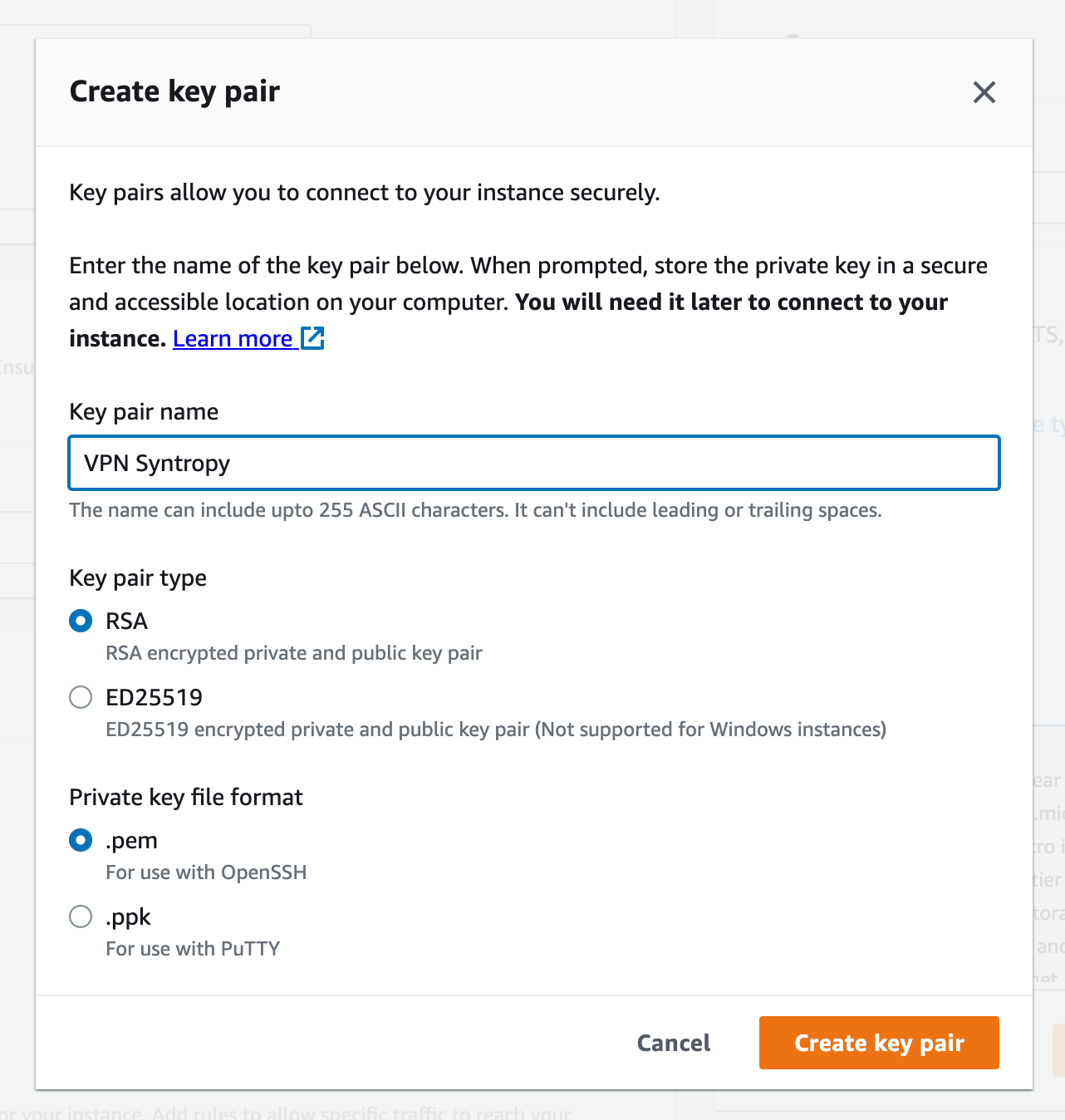This screenshot has height=1120, width=1065.
Task: Focus the Key pair name input field
Action: 533,463
